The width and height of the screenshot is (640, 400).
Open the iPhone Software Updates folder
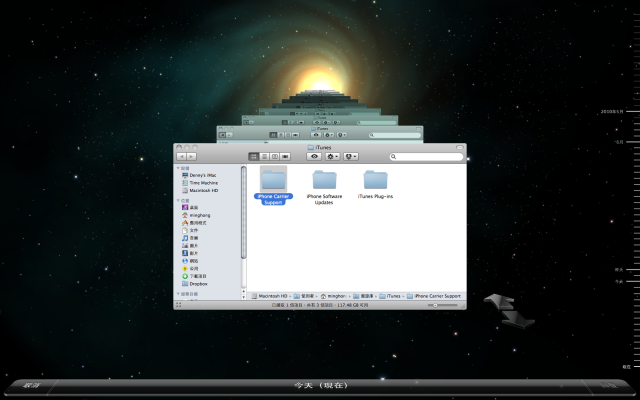(x=324, y=180)
